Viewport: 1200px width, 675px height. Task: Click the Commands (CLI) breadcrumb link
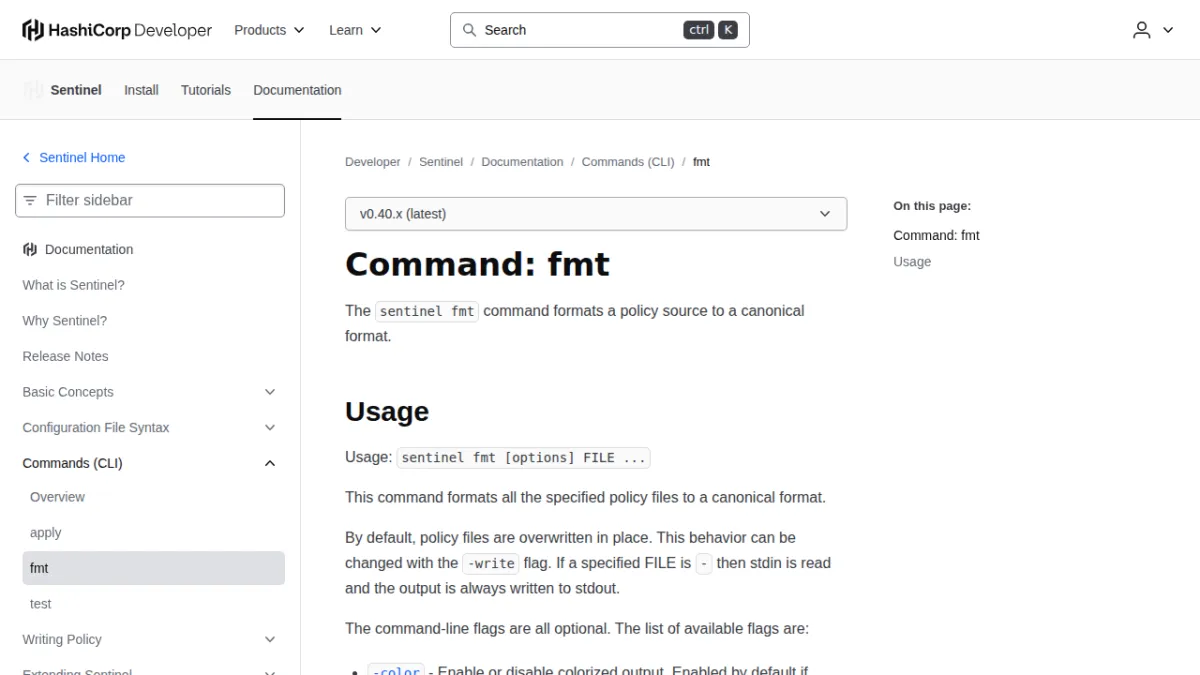tap(628, 162)
